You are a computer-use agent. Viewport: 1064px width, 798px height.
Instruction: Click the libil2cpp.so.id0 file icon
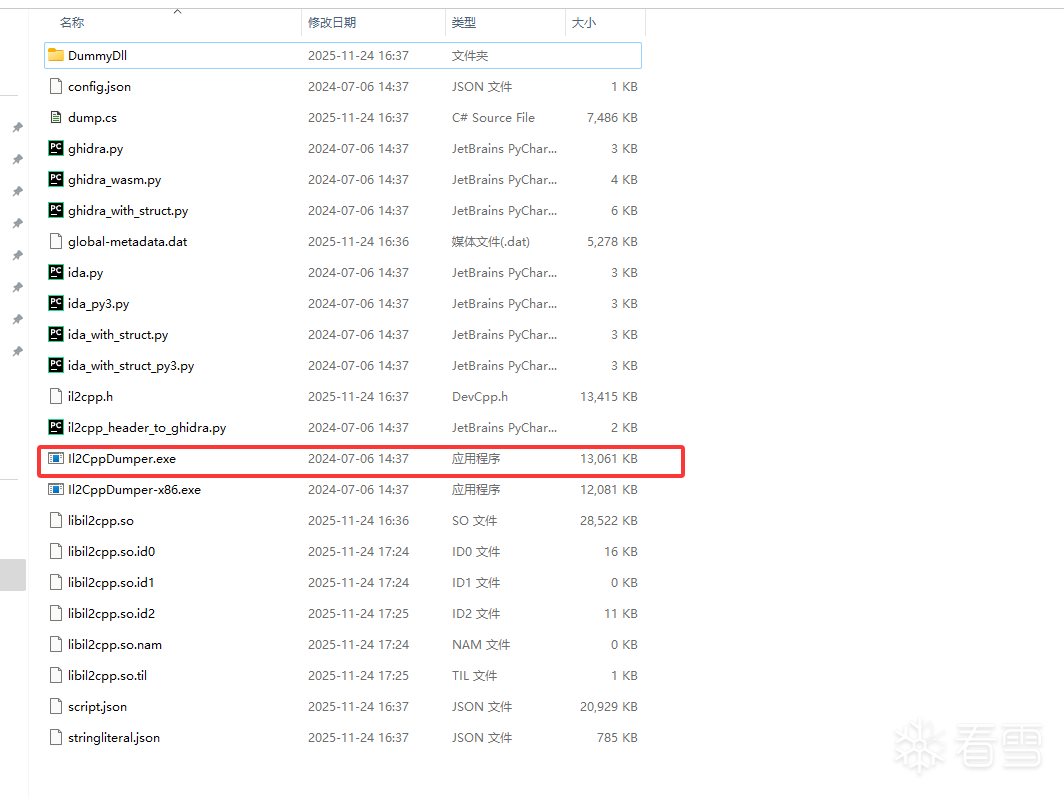(x=56, y=551)
